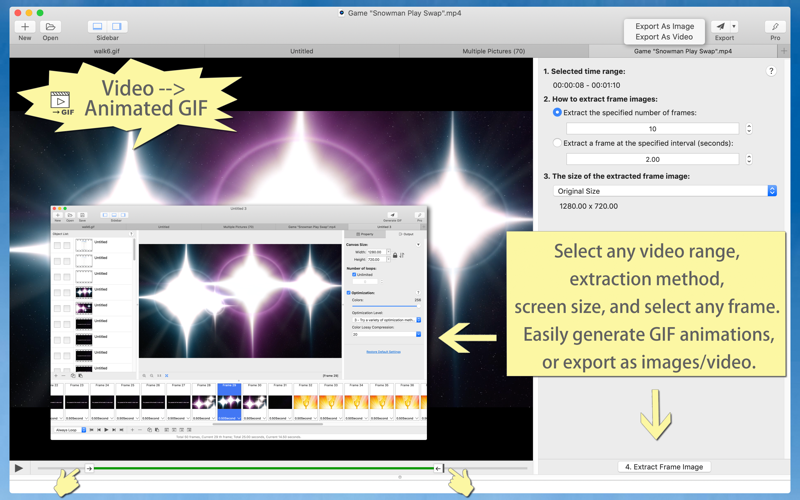Viewport: 800px width, 500px height.
Task: Click the 4. Extract Frame Image button
Action: click(664, 467)
